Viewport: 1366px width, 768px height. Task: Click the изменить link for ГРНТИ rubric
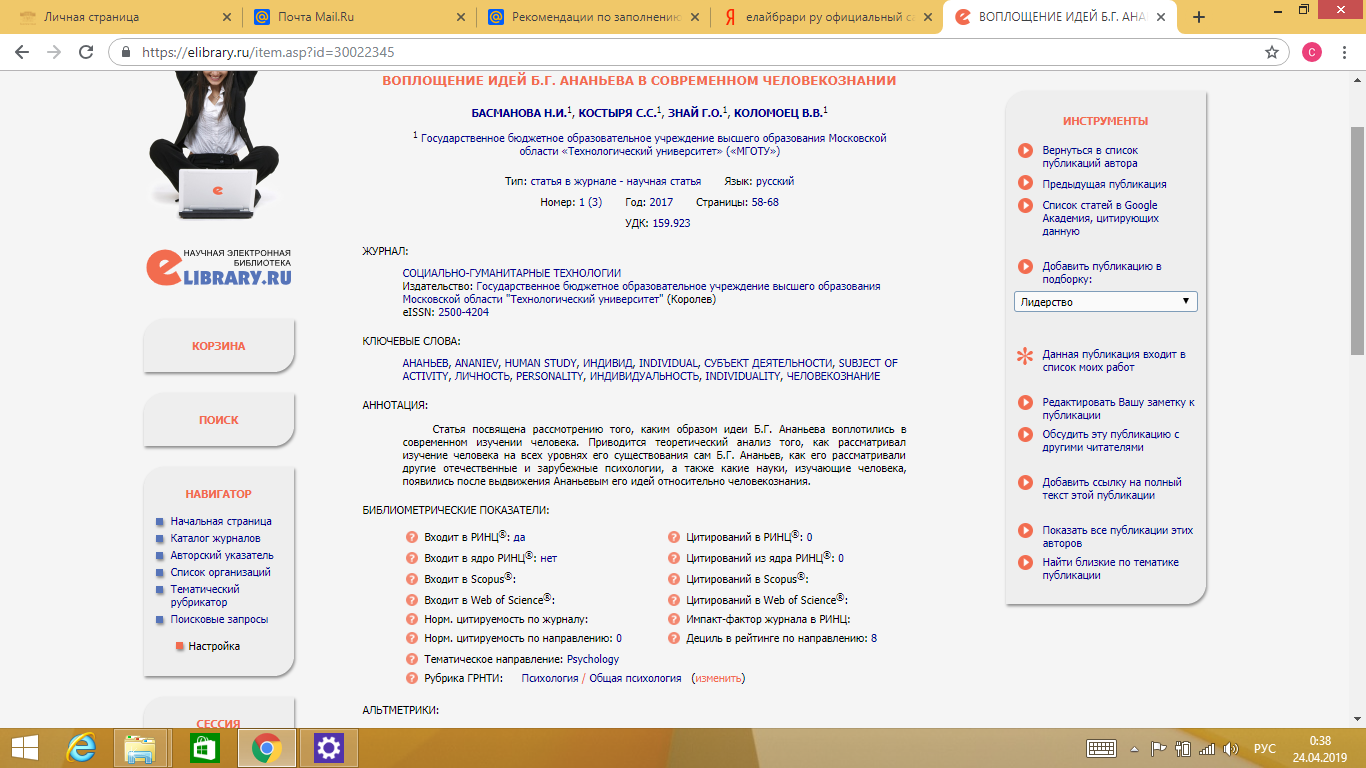(x=718, y=678)
